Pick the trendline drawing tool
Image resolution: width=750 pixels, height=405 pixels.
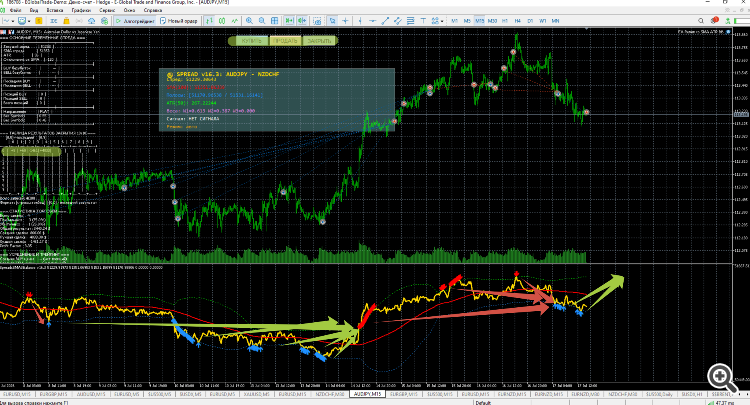point(385,21)
